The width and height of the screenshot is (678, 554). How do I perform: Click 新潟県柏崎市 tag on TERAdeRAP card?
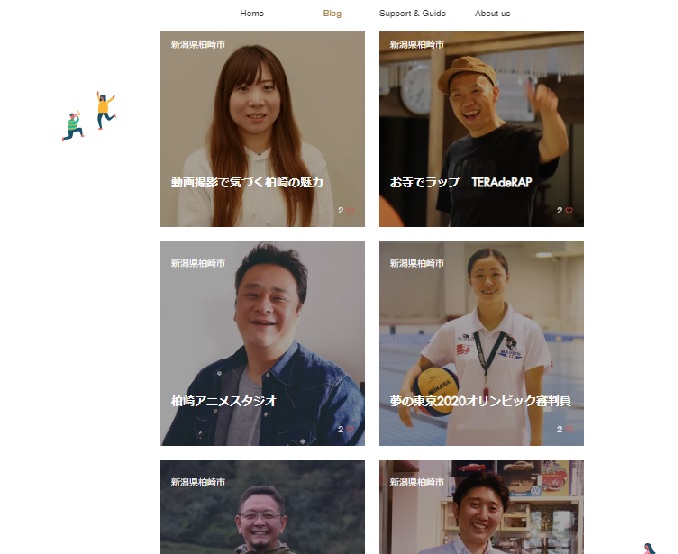pyautogui.click(x=416, y=45)
